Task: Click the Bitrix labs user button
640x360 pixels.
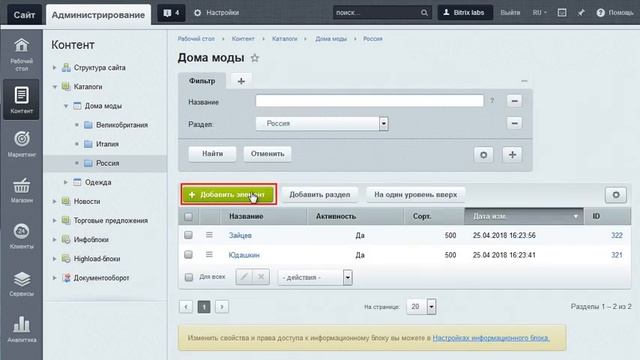Action: [x=465, y=13]
